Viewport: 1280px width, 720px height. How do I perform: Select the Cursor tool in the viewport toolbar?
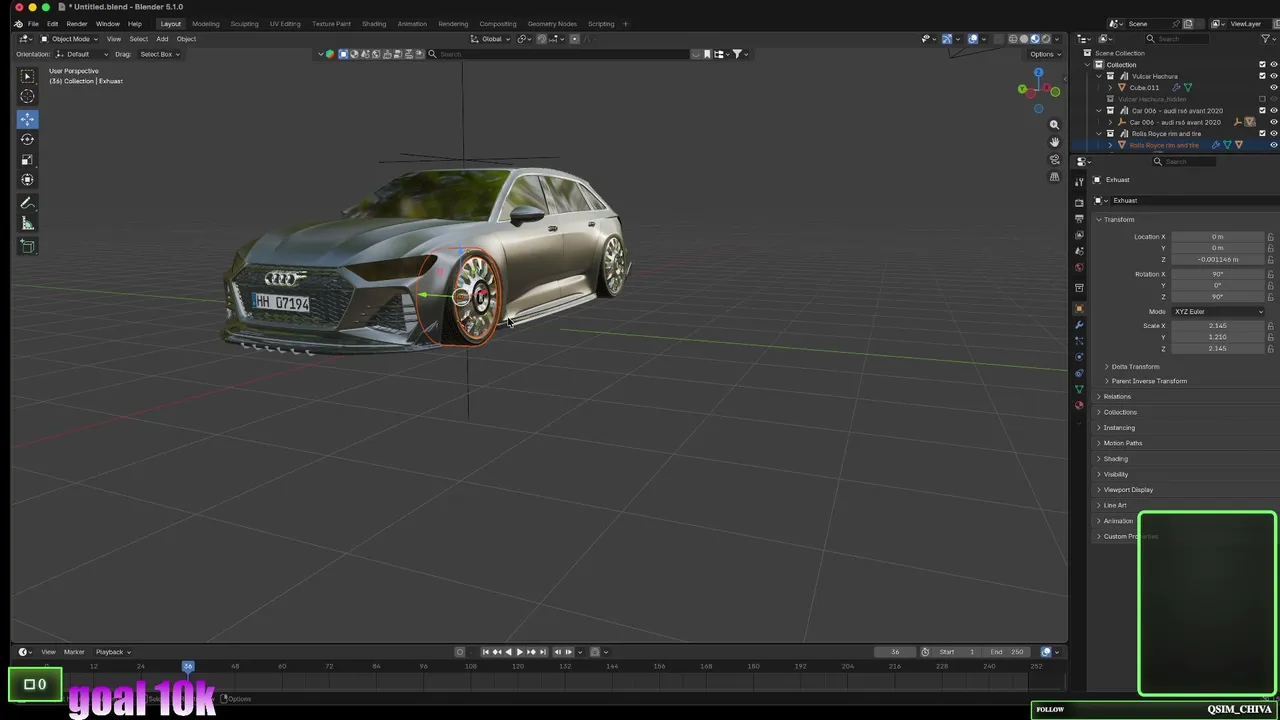[27, 96]
